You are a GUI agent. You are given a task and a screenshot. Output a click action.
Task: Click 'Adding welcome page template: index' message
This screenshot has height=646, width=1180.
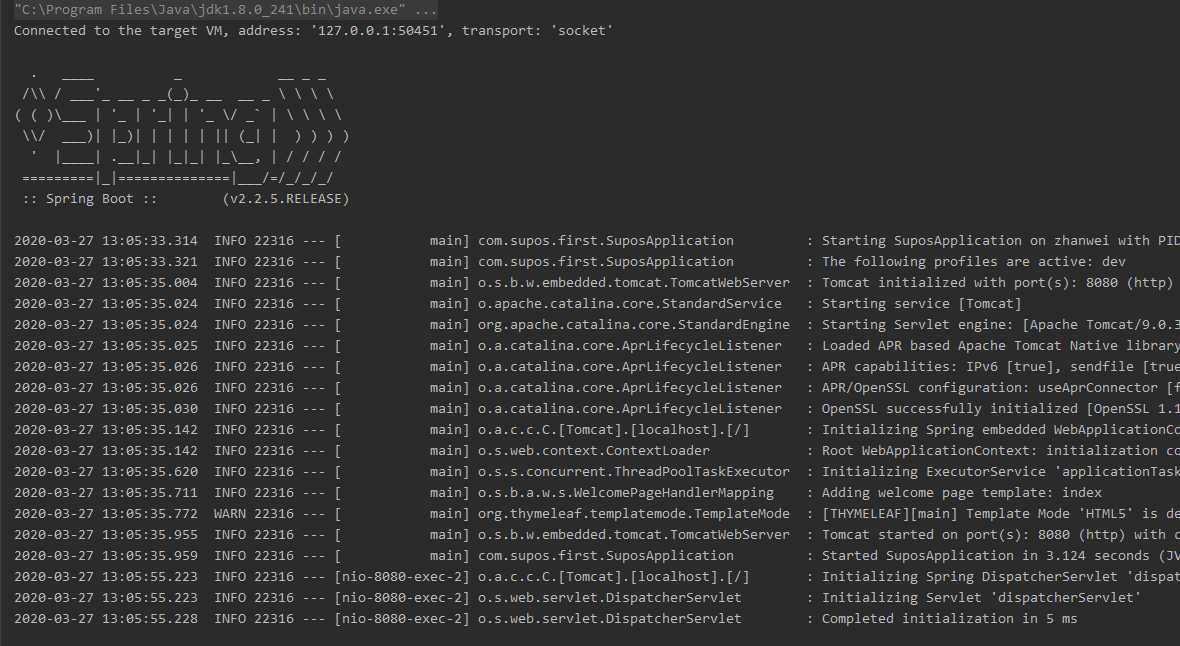[x=962, y=493]
